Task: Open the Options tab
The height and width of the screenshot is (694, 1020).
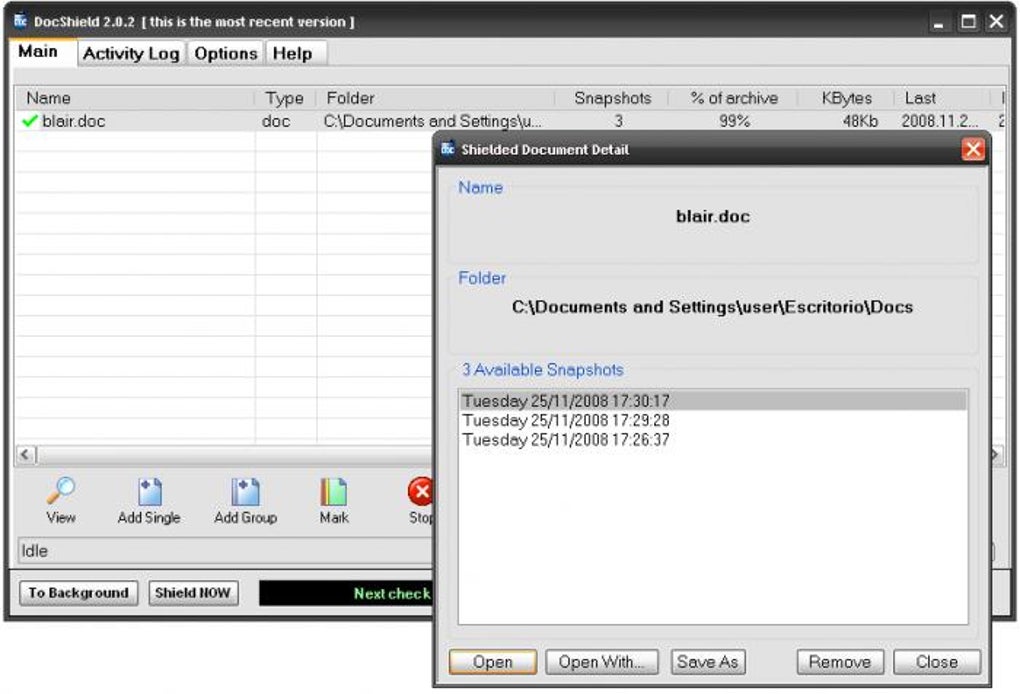Action: pos(224,53)
